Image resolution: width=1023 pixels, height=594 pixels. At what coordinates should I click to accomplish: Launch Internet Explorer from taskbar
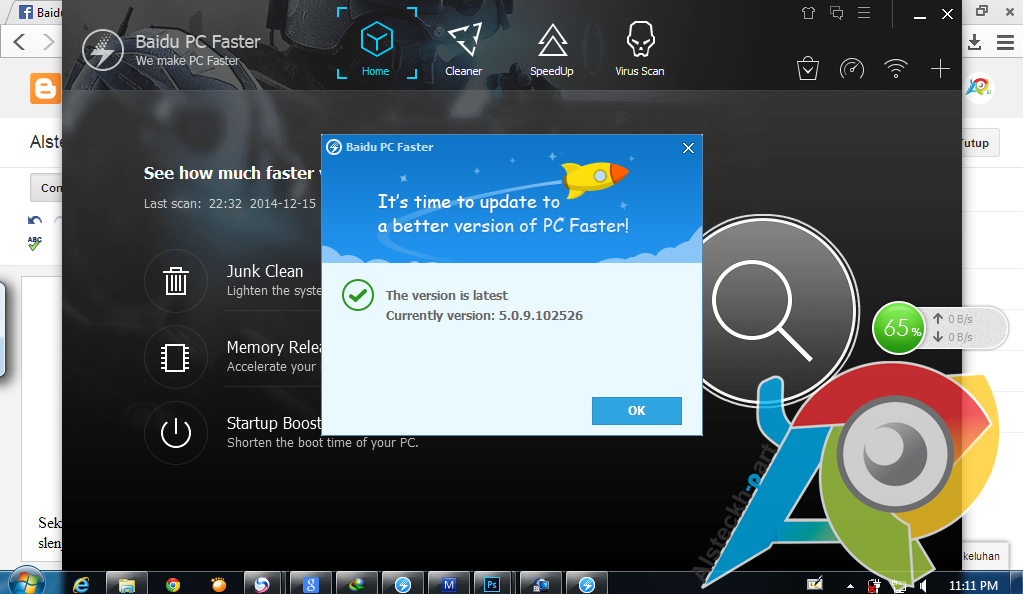(82, 584)
